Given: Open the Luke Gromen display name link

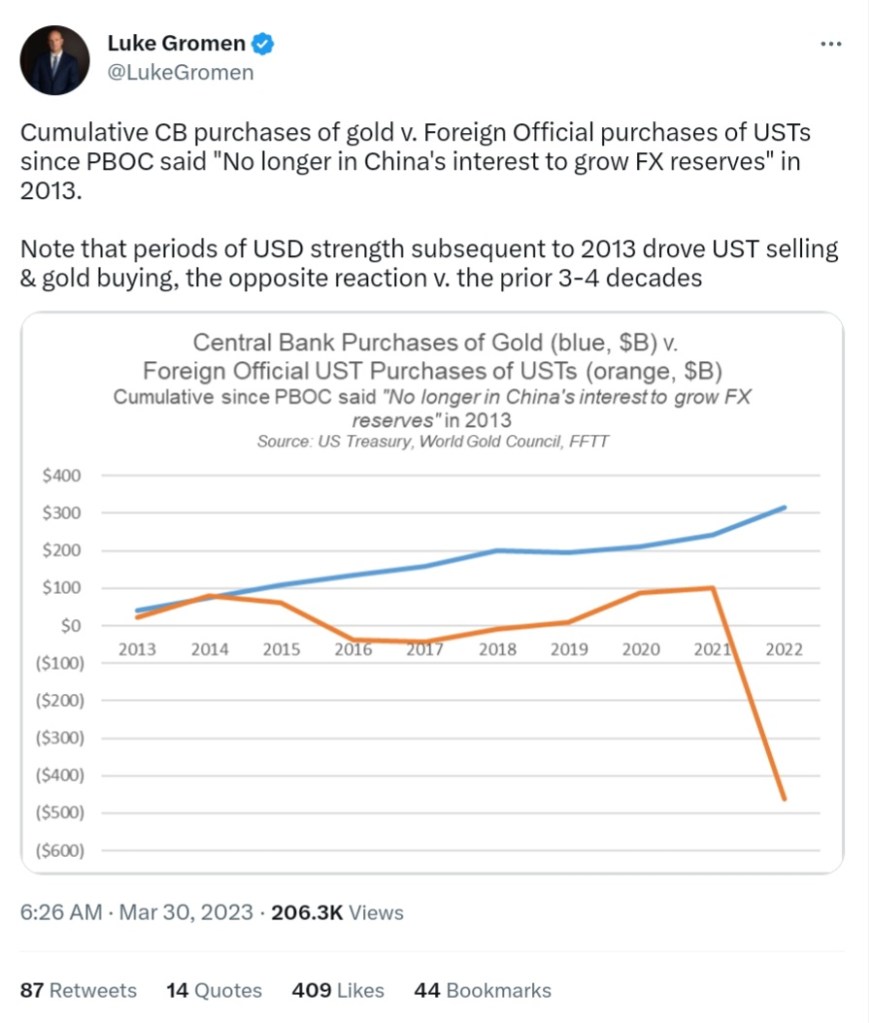Looking at the screenshot, I should pos(176,44).
